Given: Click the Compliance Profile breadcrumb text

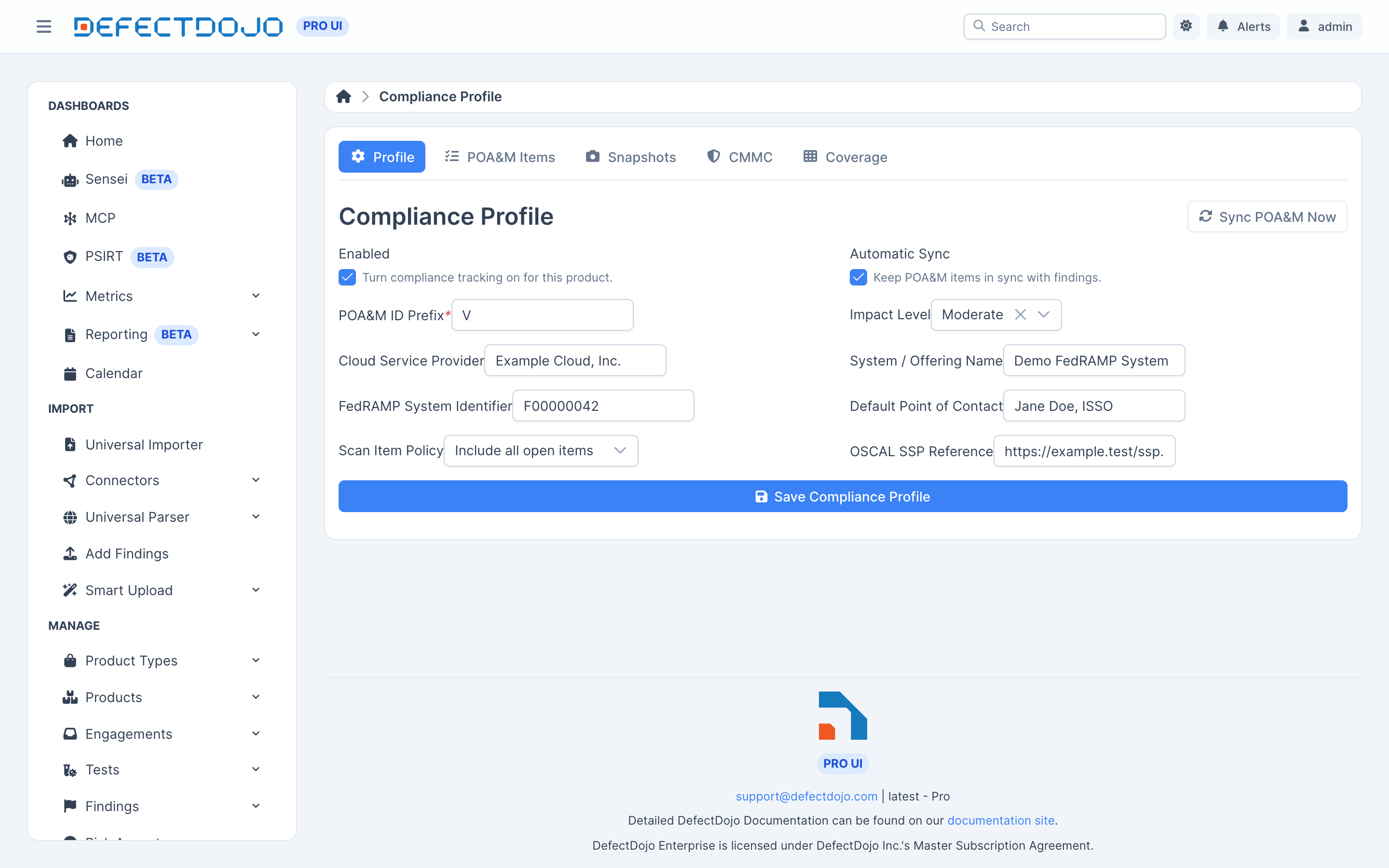Looking at the screenshot, I should coord(440,96).
